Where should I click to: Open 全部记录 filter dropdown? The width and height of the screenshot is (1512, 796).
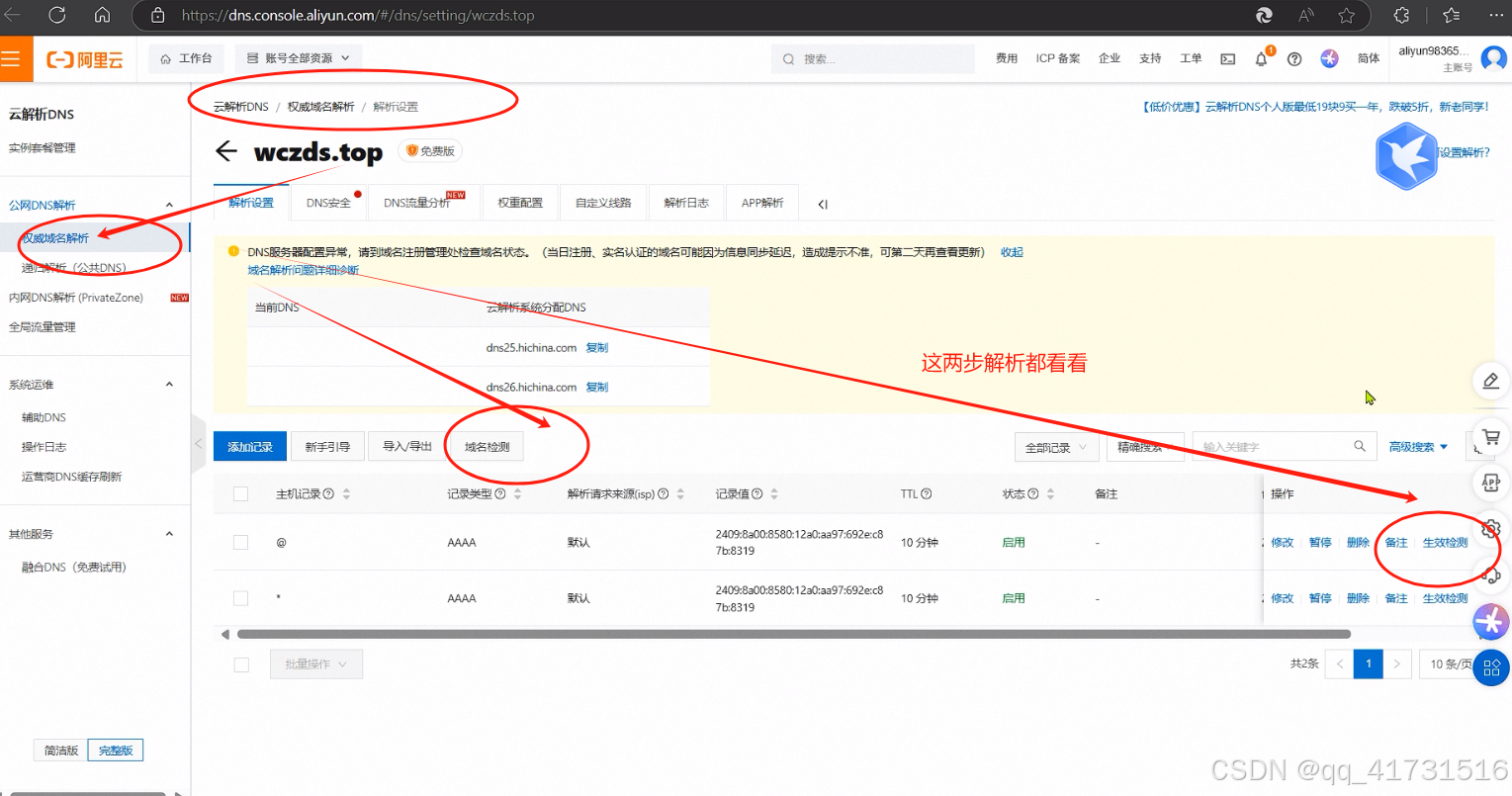[1055, 447]
